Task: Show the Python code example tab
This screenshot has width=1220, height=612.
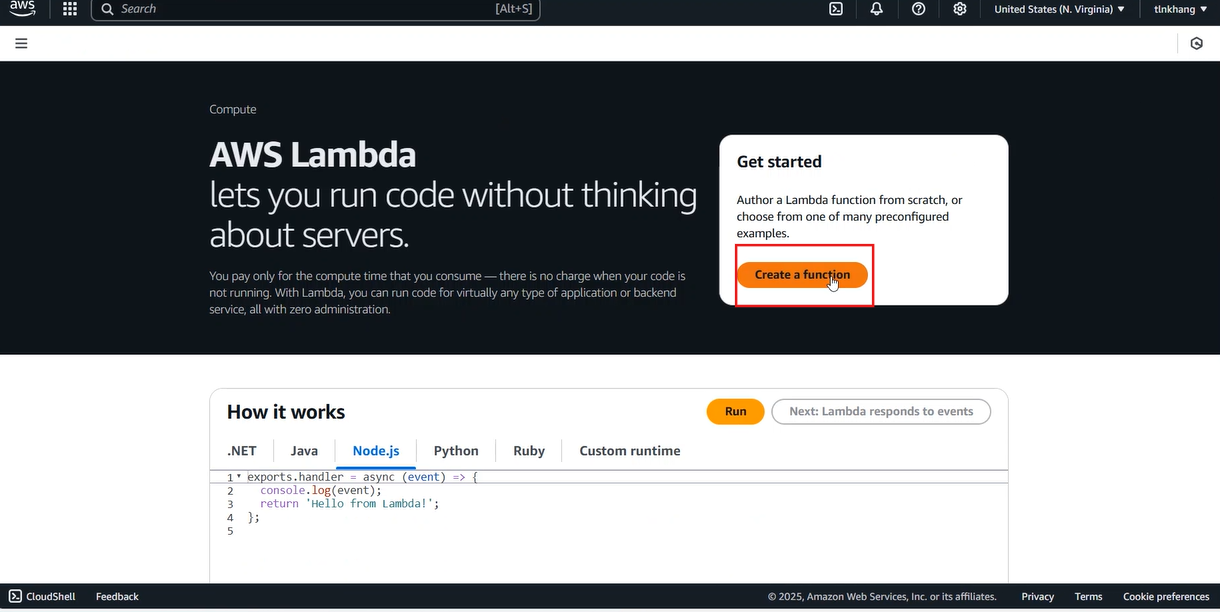Action: 456,451
